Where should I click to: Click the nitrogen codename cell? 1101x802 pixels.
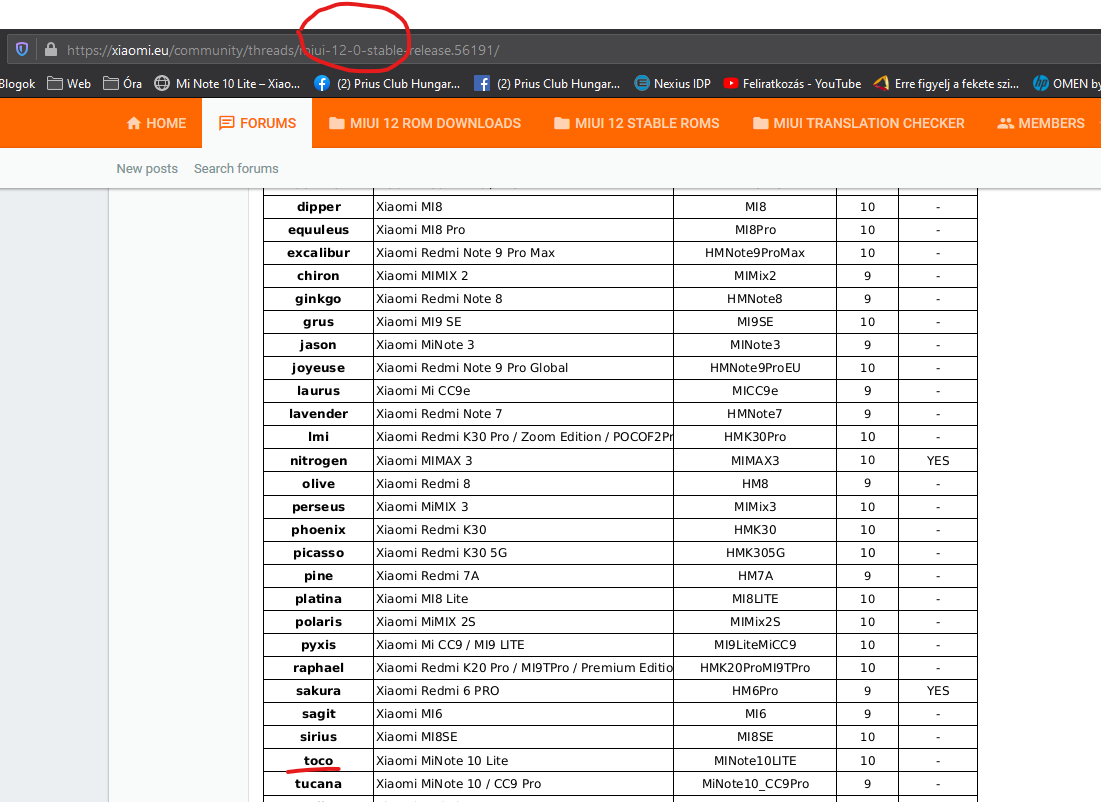318,461
